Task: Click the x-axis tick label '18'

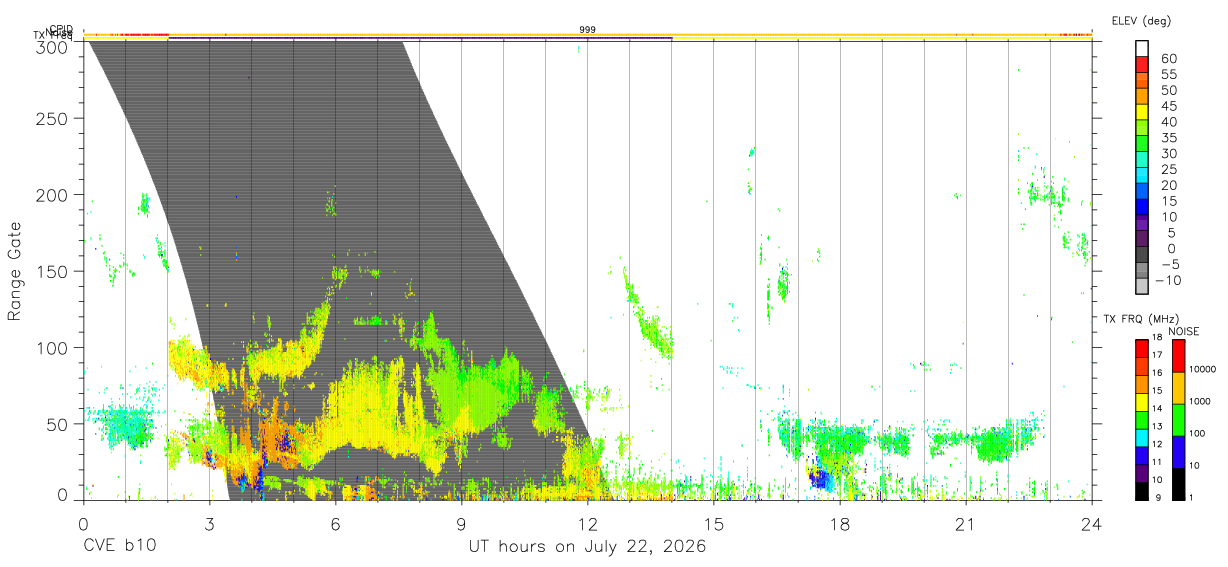Action: (x=839, y=524)
